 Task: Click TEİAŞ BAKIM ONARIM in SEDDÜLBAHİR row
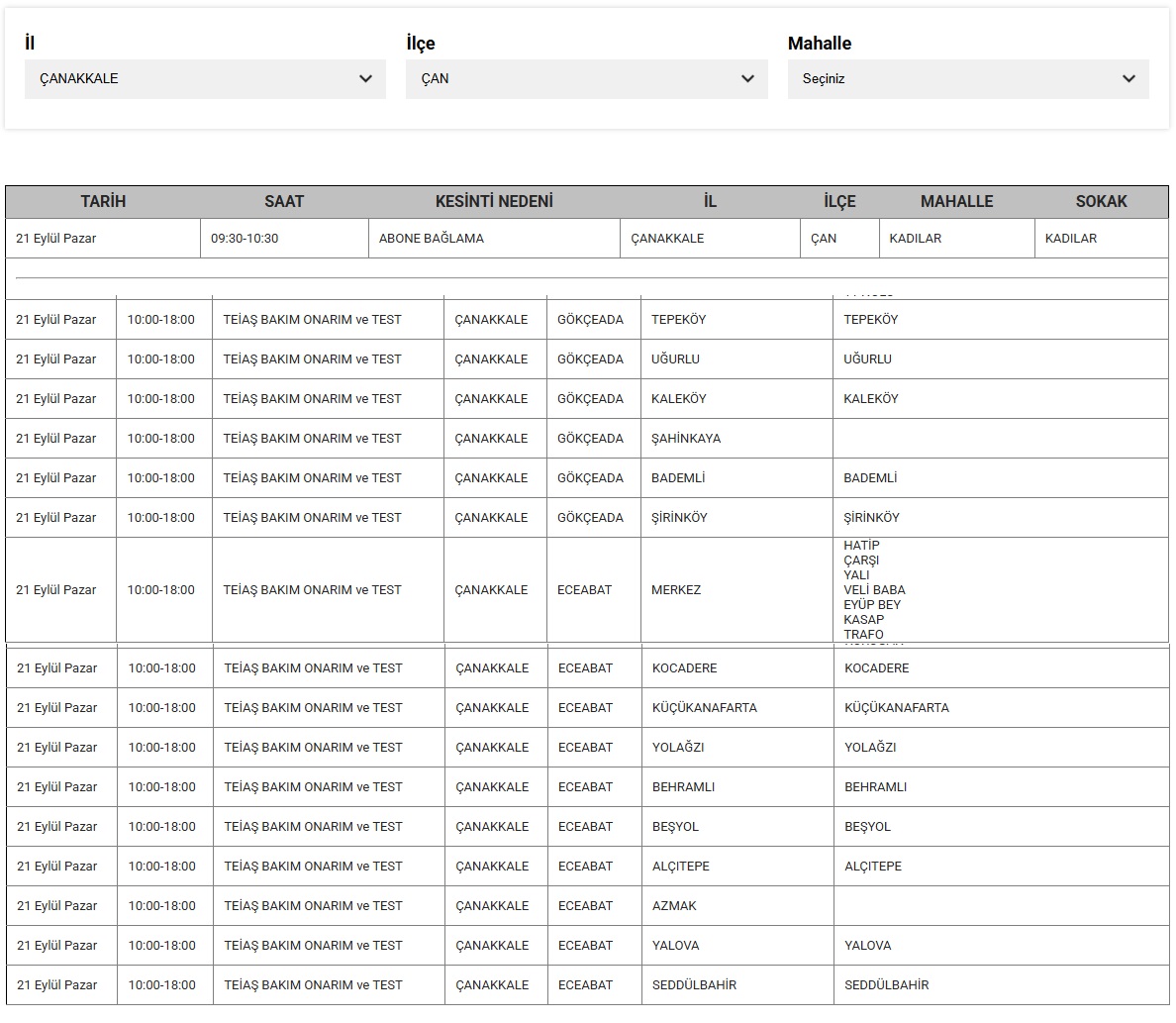(314, 985)
